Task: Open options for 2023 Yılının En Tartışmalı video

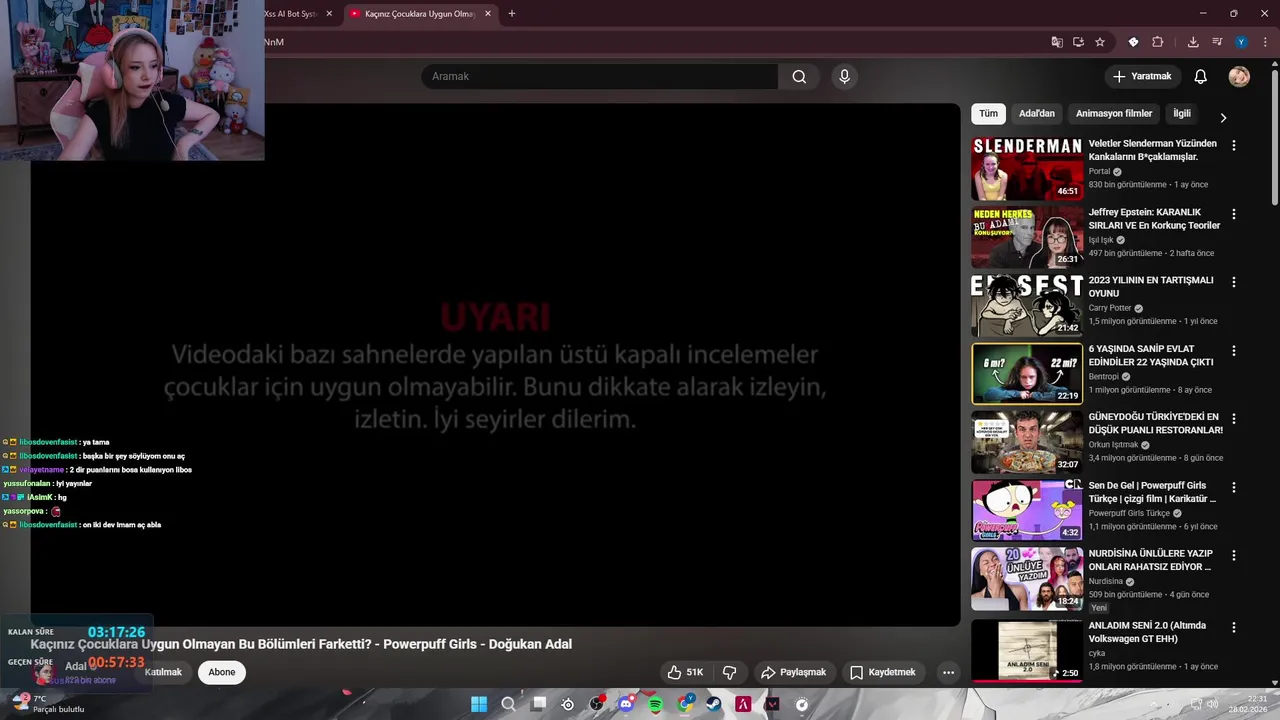Action: coord(1233,282)
